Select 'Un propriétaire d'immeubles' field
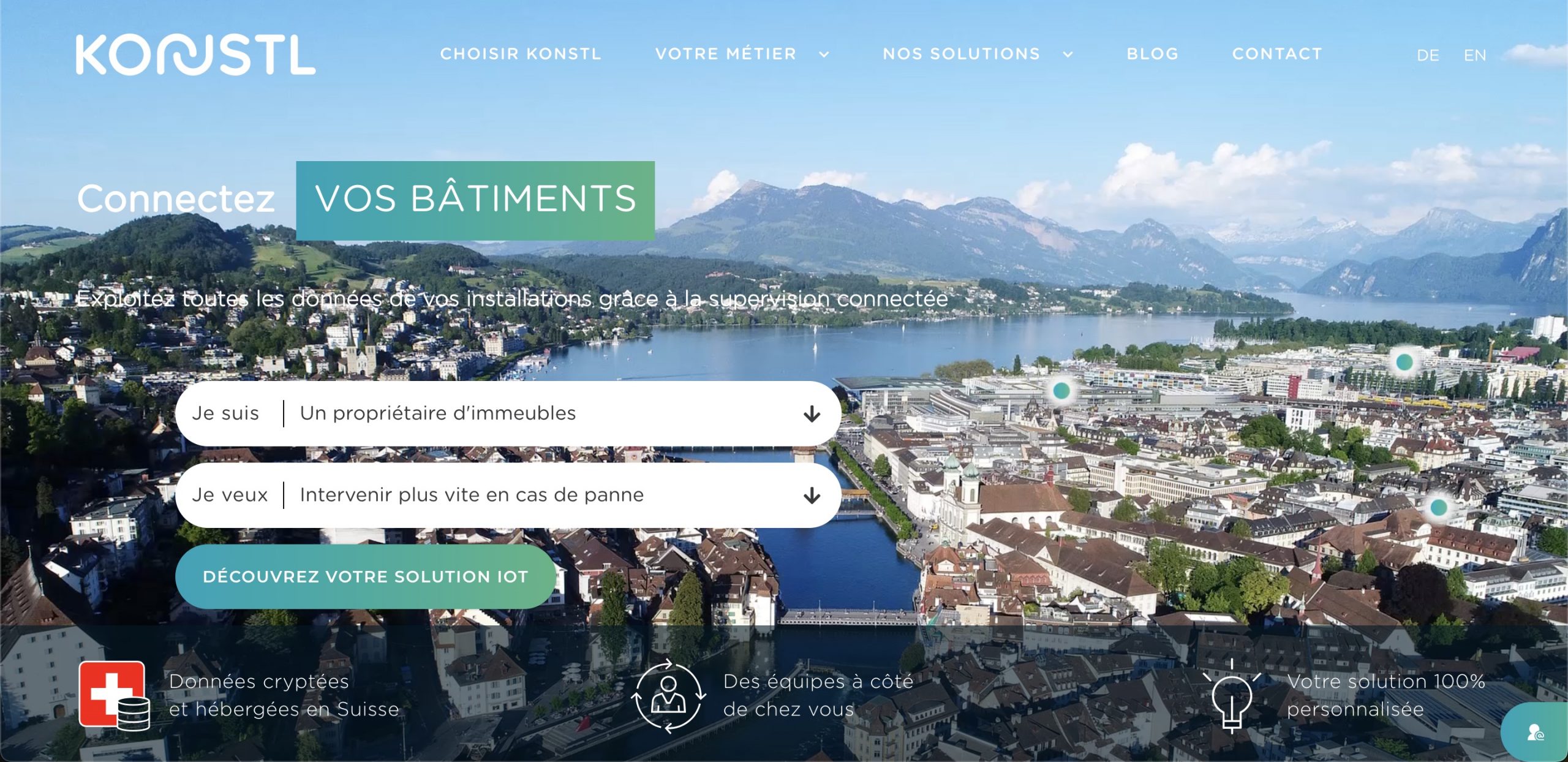Screen dimensions: 1568x762 [508, 413]
